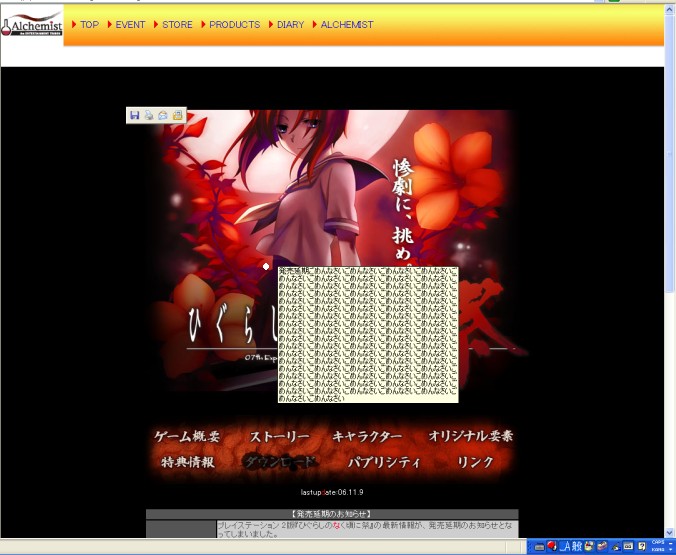This screenshot has height=555, width=676.
Task: Switch input mode via the _A indicator
Action: click(565, 547)
